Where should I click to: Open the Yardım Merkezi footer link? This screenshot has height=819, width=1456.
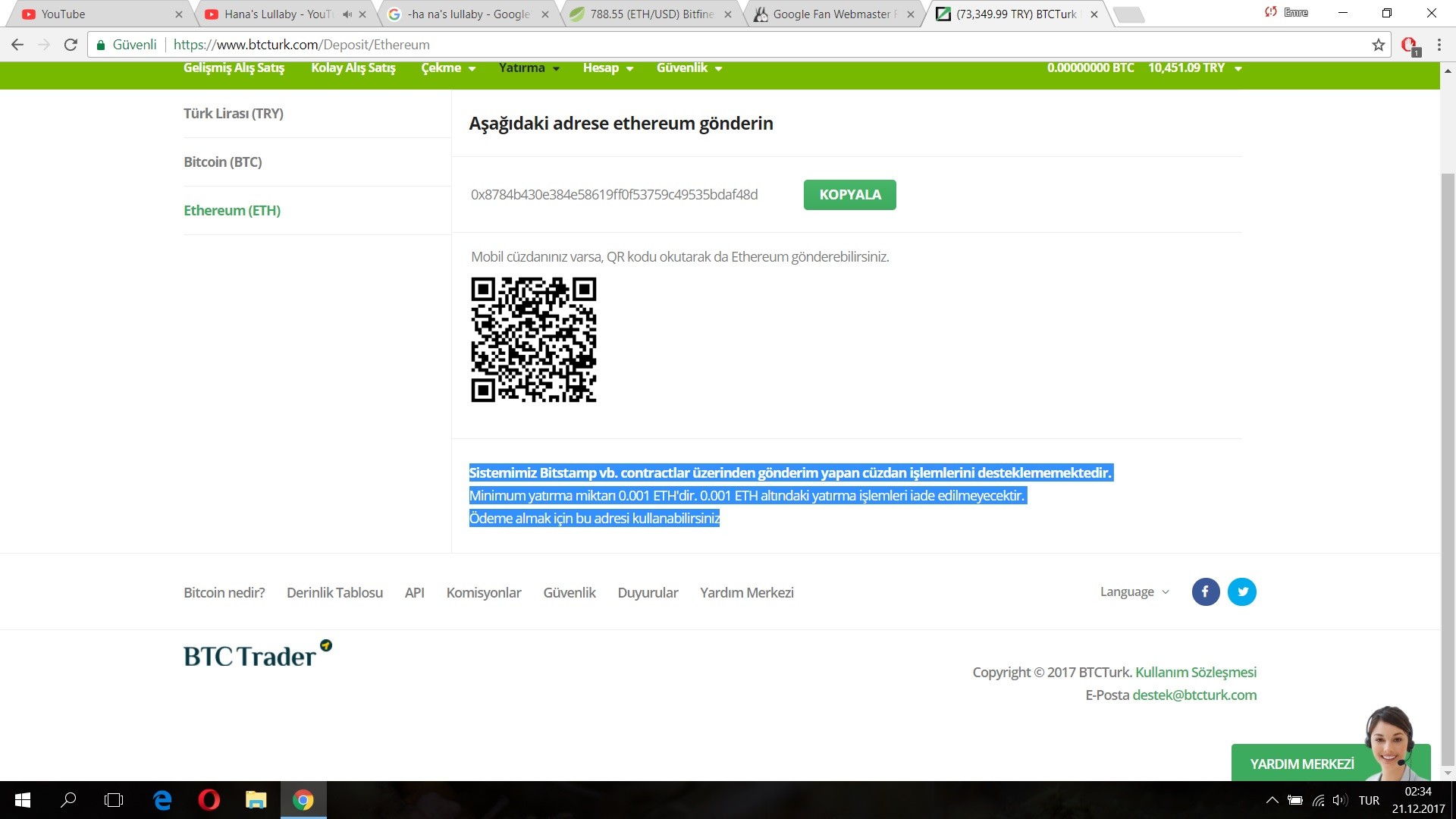tap(747, 592)
